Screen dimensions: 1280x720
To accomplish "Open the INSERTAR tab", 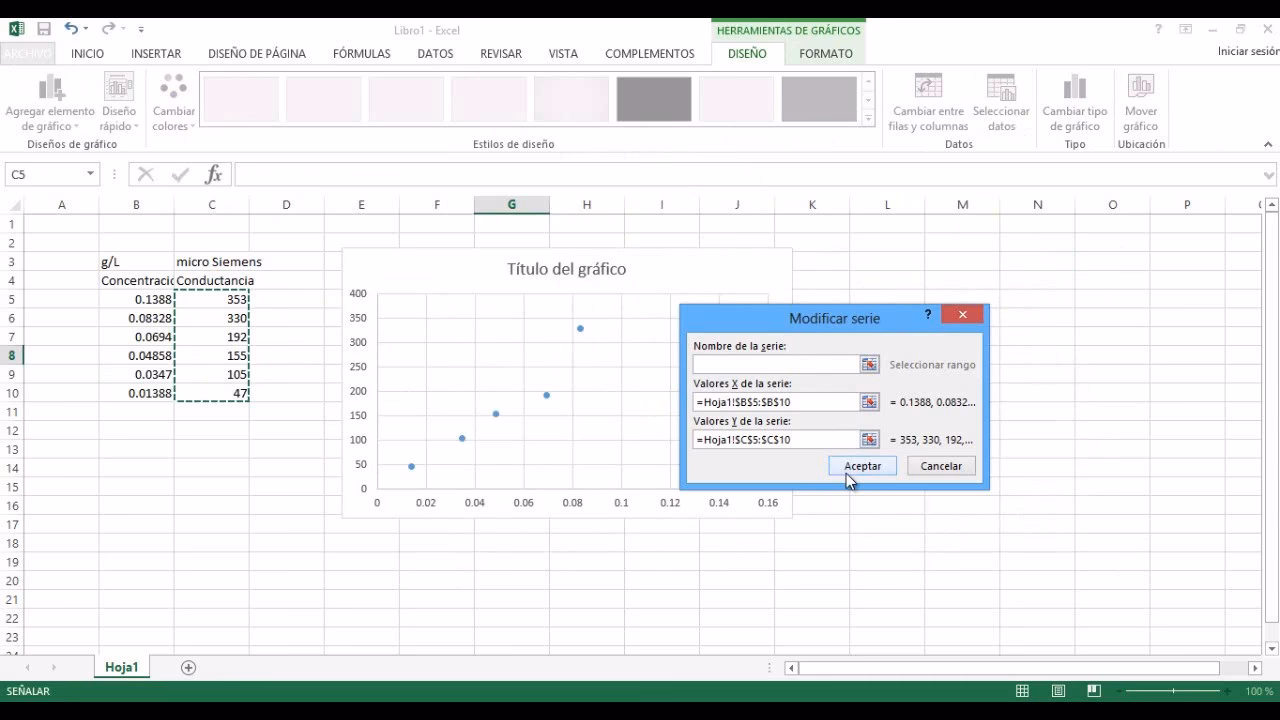I will (x=156, y=54).
